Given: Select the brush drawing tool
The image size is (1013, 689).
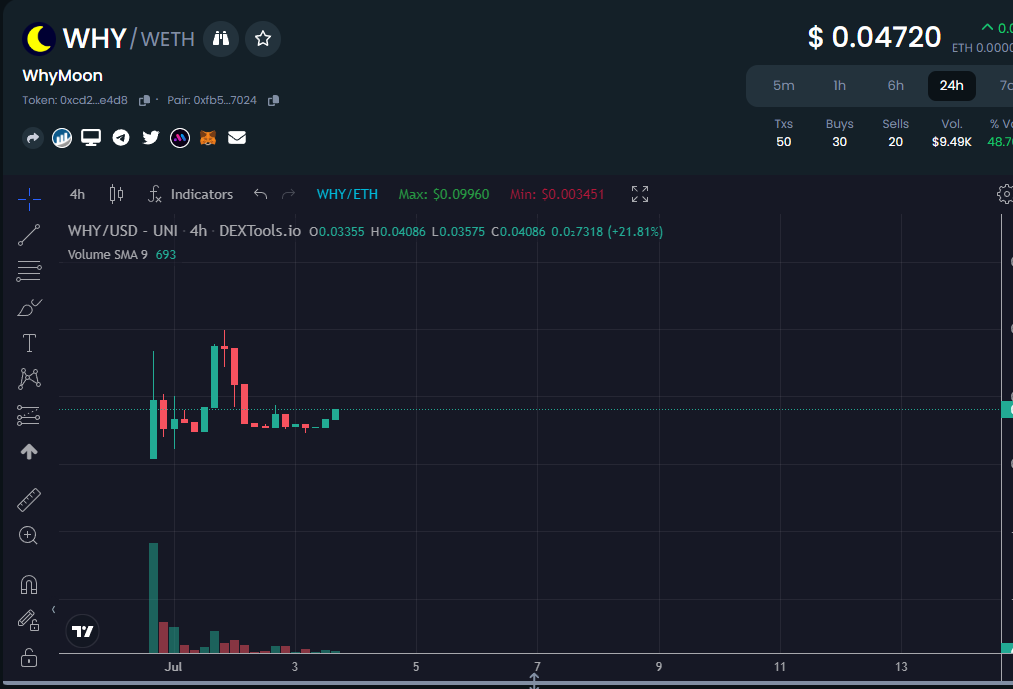Looking at the screenshot, I should click(29, 308).
